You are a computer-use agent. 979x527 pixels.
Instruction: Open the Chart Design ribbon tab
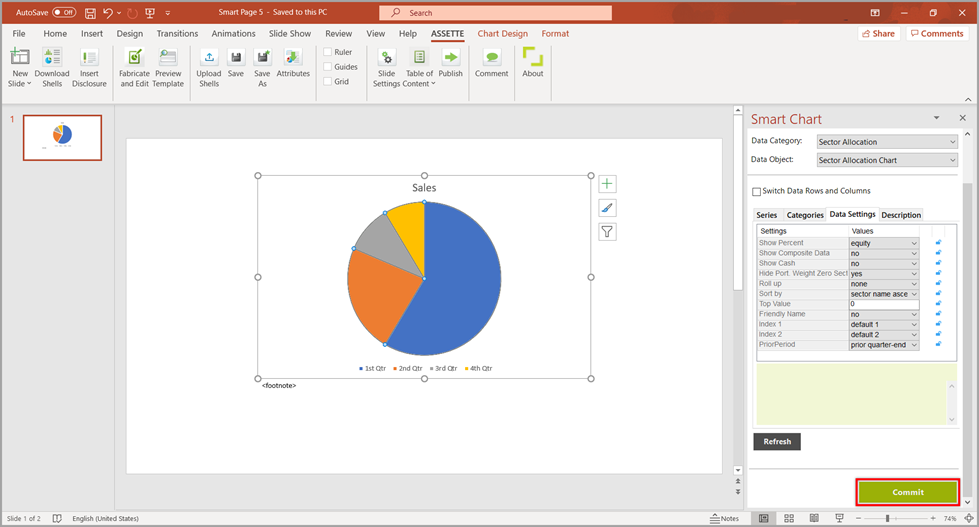pos(503,34)
